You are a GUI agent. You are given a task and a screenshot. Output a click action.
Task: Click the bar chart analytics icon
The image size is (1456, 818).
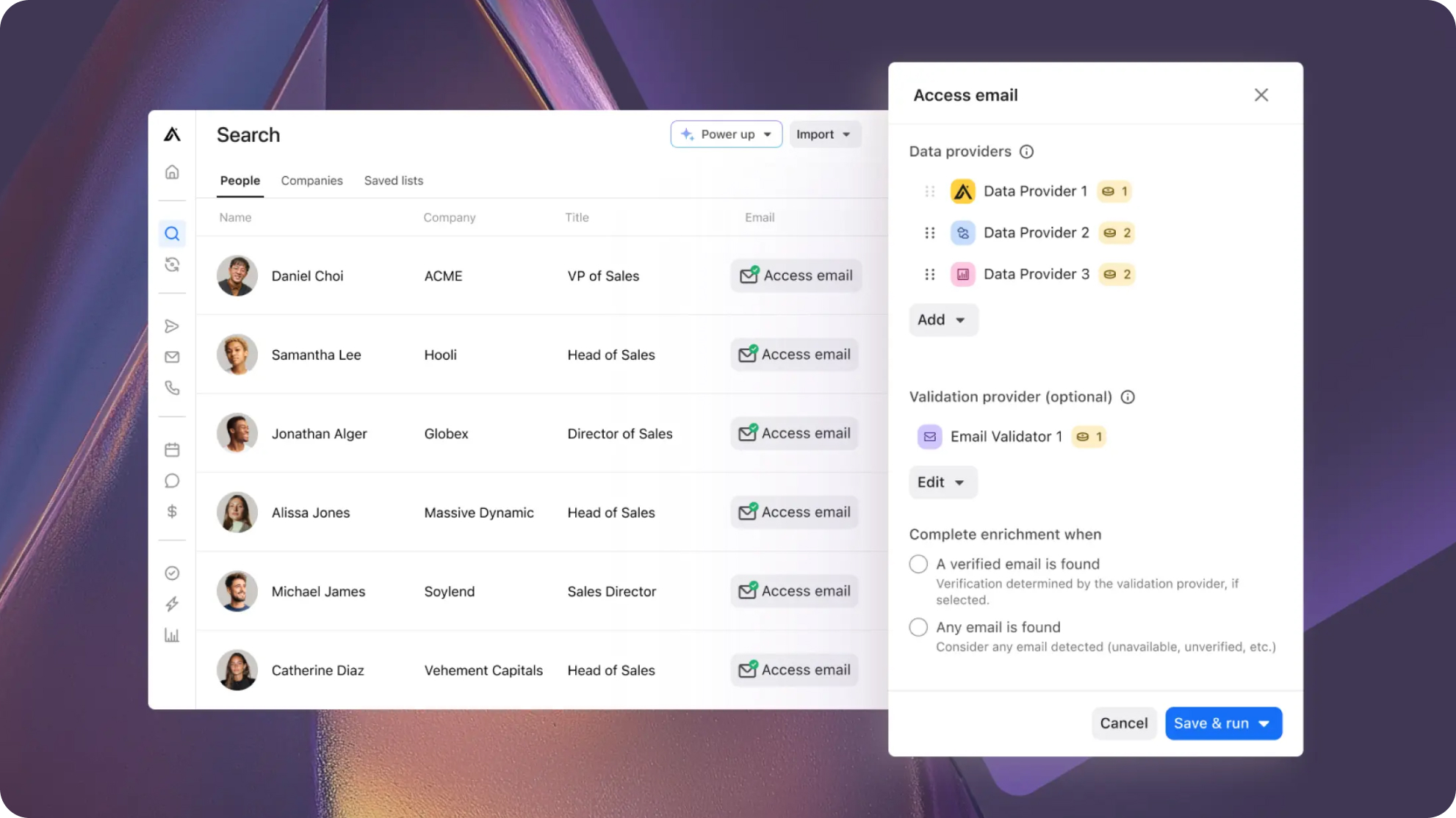tap(172, 635)
